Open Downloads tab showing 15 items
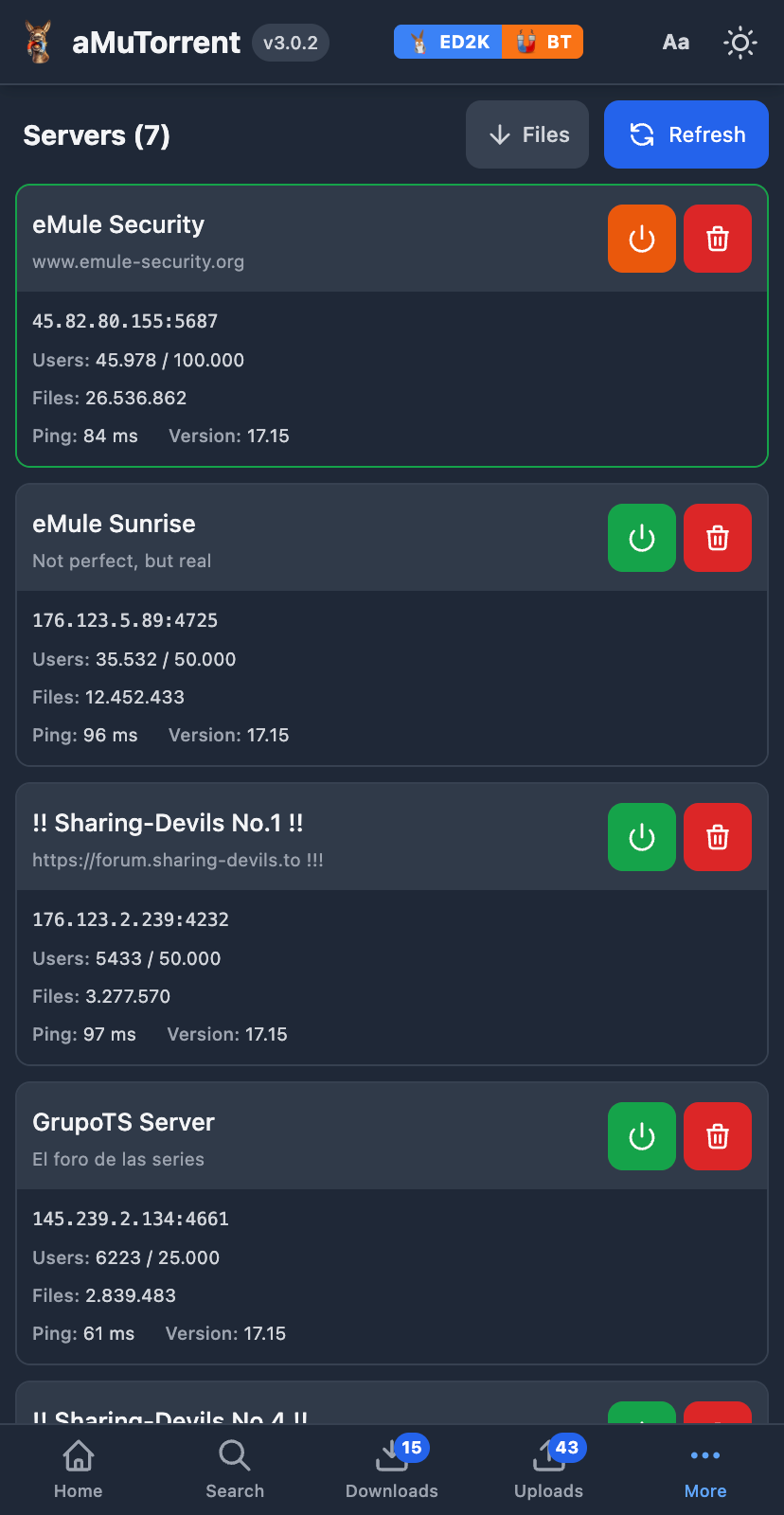 pyautogui.click(x=391, y=1468)
